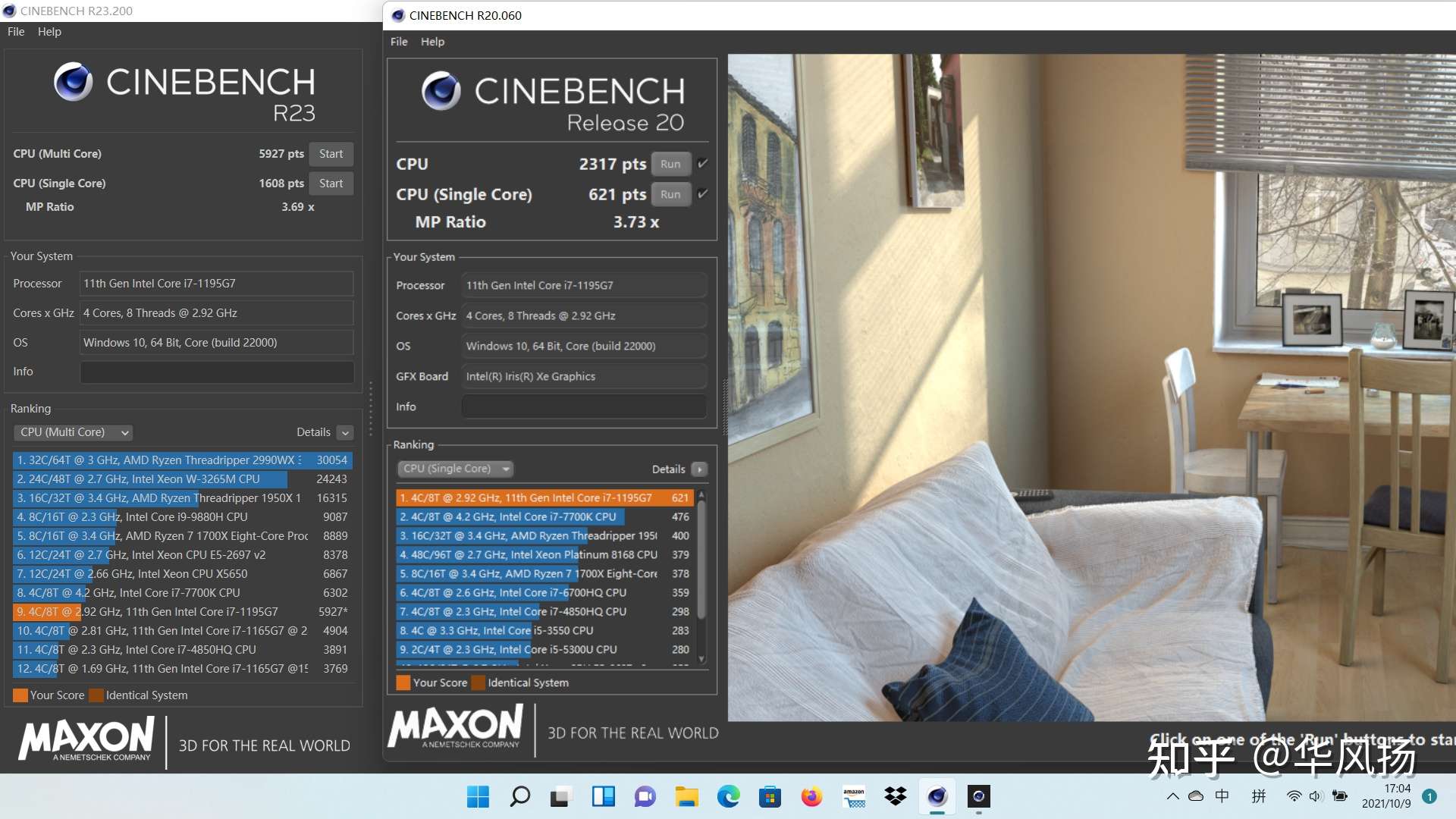This screenshot has height=819, width=1456.
Task: Expand R23 ranking Details arrow
Action: pyautogui.click(x=345, y=432)
